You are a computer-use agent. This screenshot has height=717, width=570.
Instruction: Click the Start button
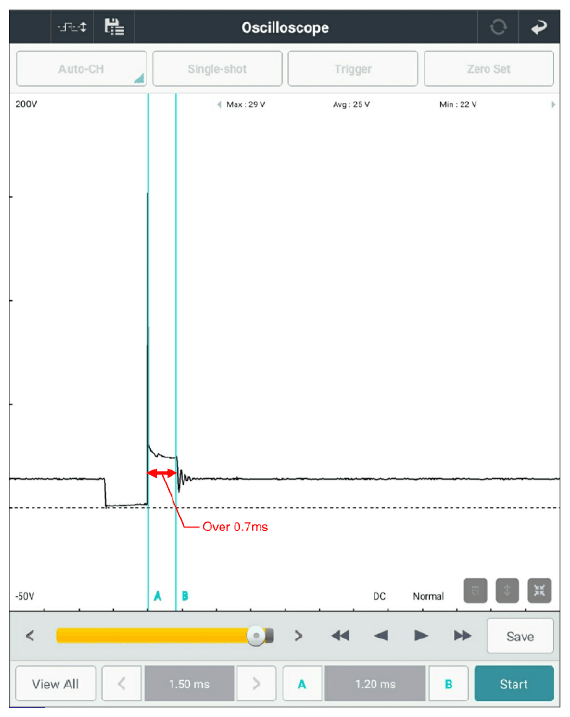514,684
